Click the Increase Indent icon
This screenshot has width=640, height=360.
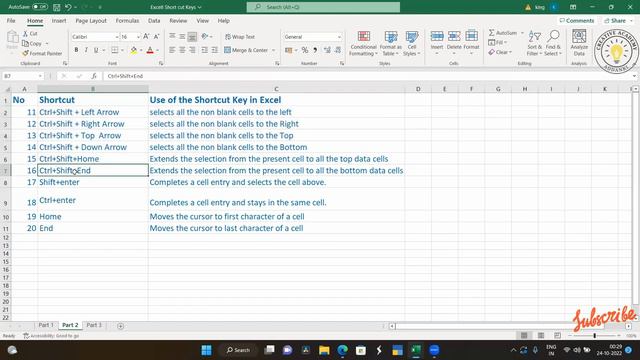pyautogui.click(x=215, y=50)
